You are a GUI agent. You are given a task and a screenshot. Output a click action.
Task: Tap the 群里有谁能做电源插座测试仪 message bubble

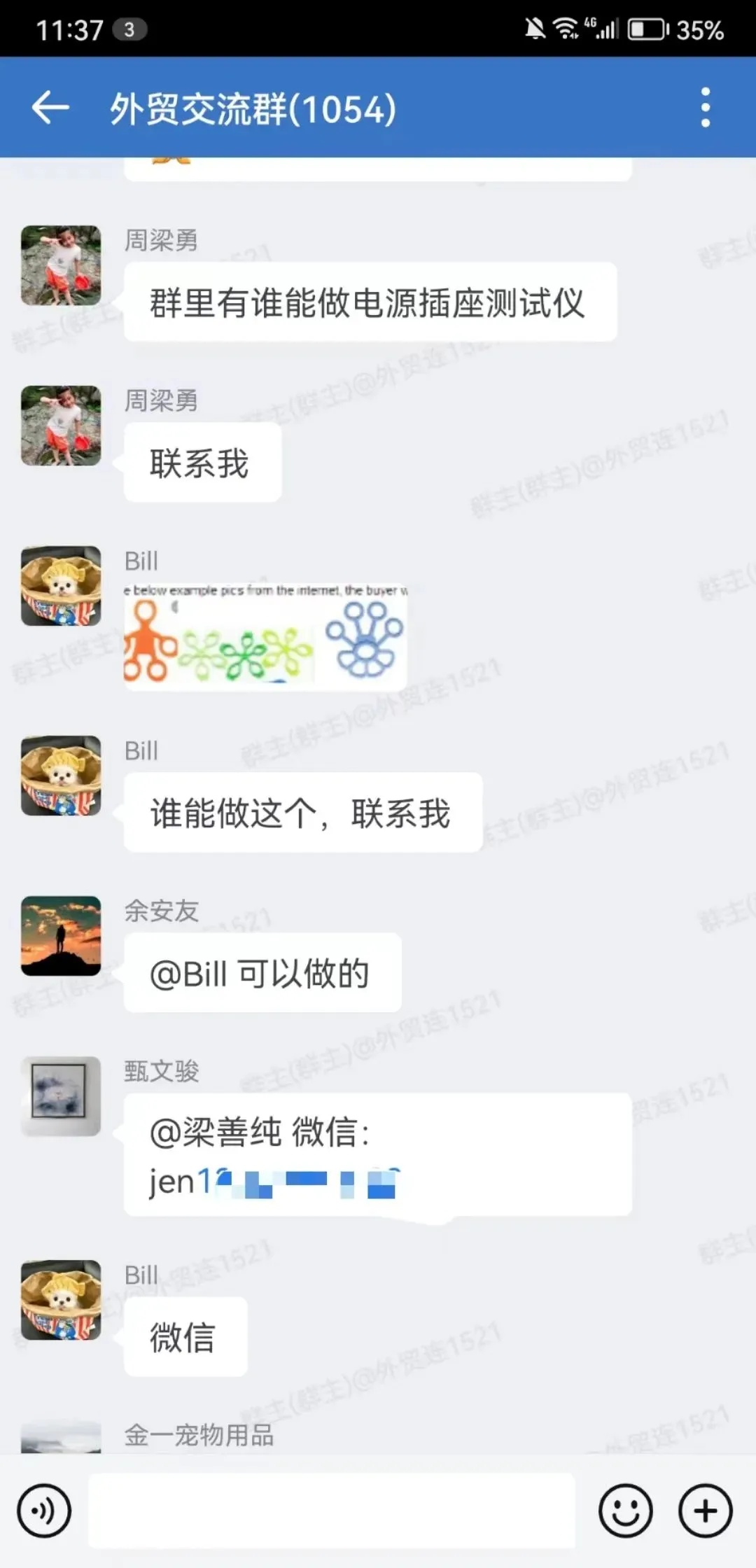[370, 302]
